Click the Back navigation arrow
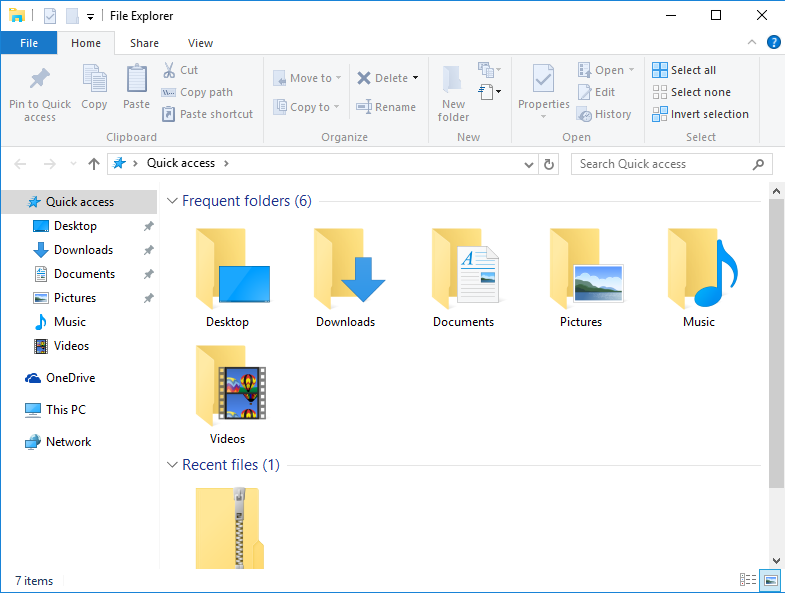Screen dimensions: 785x593 pos(20,164)
